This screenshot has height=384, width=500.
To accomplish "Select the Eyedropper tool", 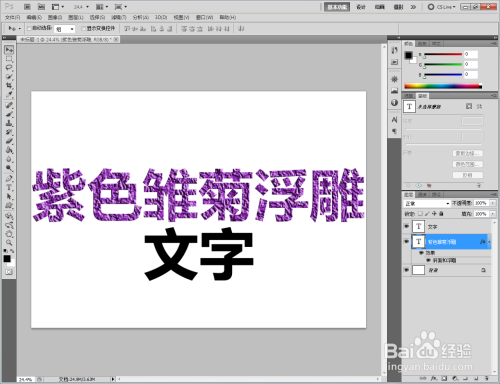I will [9, 95].
